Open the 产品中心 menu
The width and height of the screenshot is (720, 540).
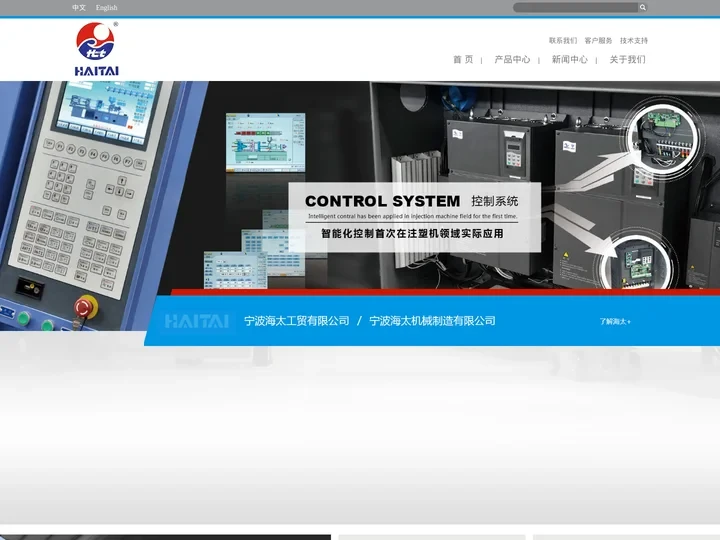click(512, 59)
